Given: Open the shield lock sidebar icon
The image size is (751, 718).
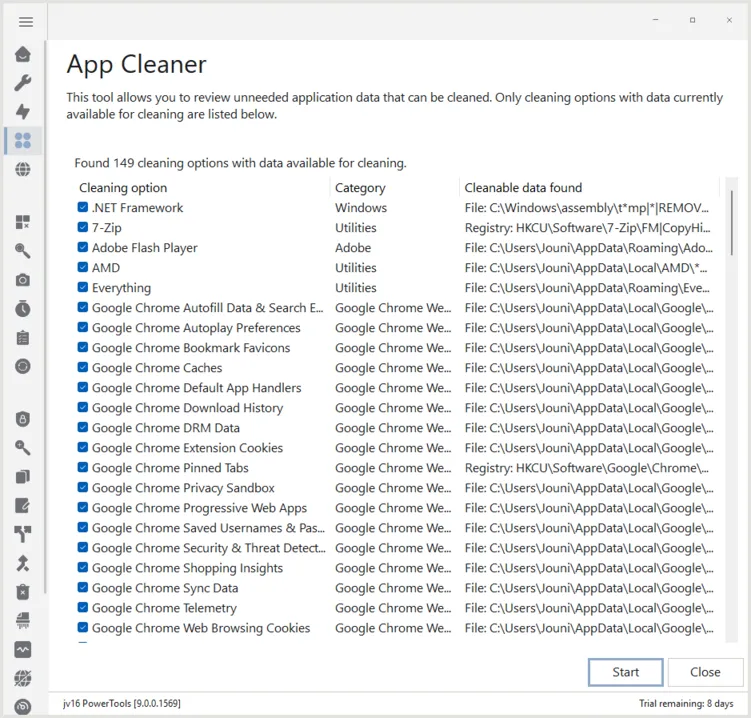Looking at the screenshot, I should point(23,419).
